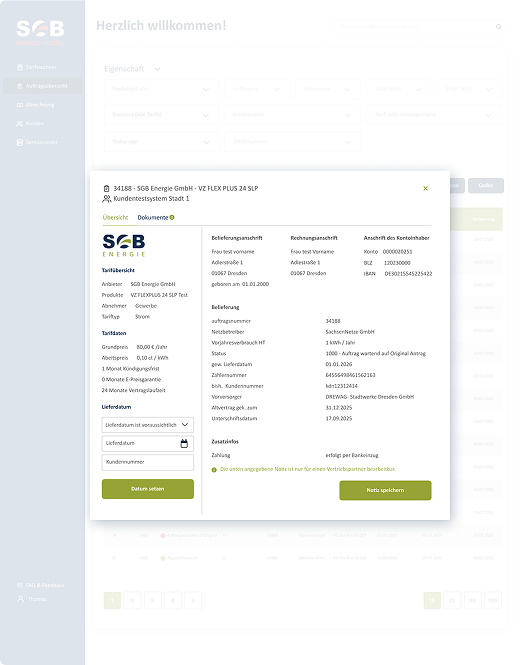Switch to the Dokumente tab
Viewport: 520px width, 665px height.
point(153,218)
